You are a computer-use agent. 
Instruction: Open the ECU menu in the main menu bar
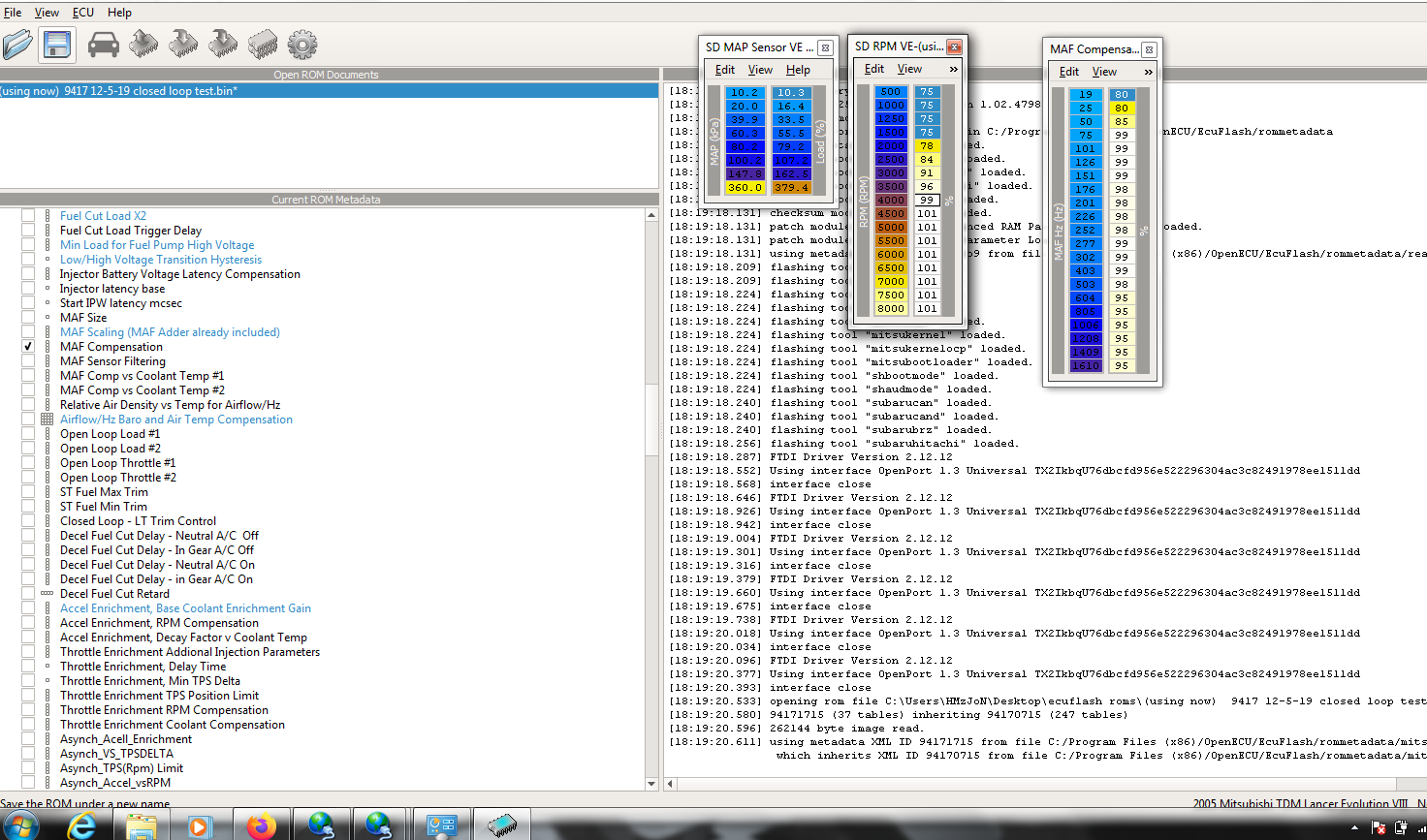(83, 13)
